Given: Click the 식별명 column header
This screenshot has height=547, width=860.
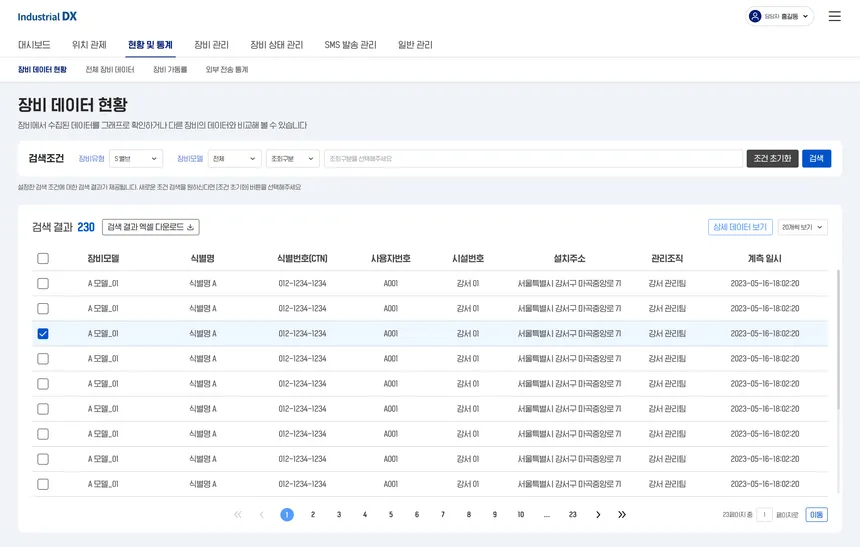Looking at the screenshot, I should pos(202,258).
